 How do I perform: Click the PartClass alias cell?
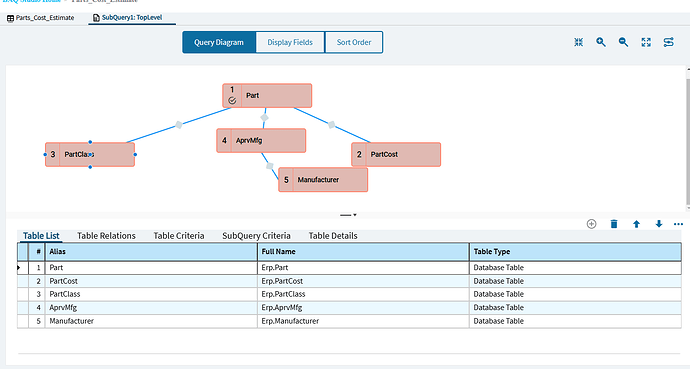151,294
